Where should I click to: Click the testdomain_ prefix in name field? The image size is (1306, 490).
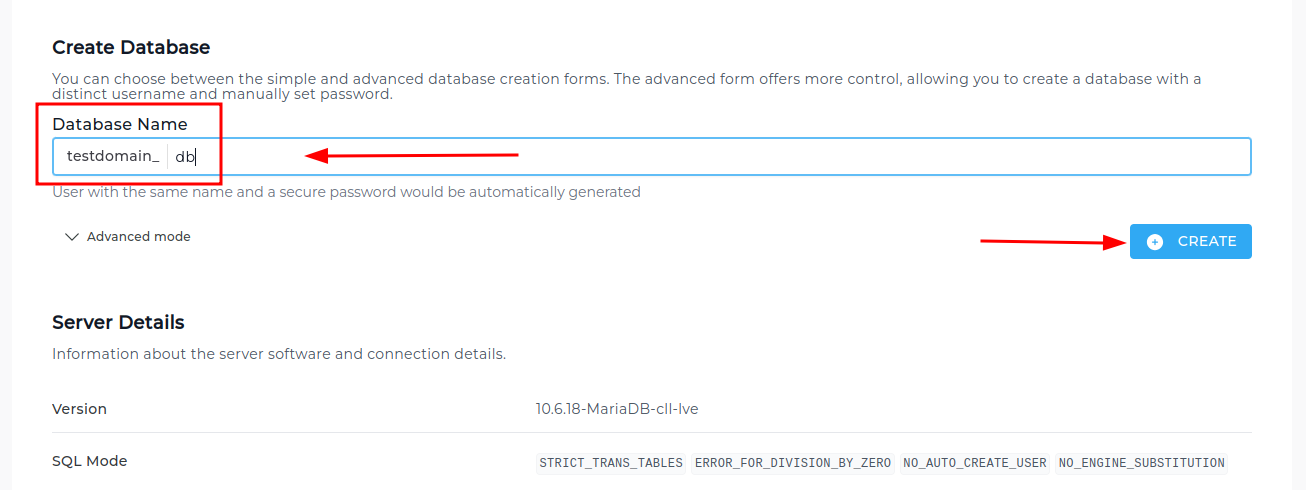pos(113,156)
